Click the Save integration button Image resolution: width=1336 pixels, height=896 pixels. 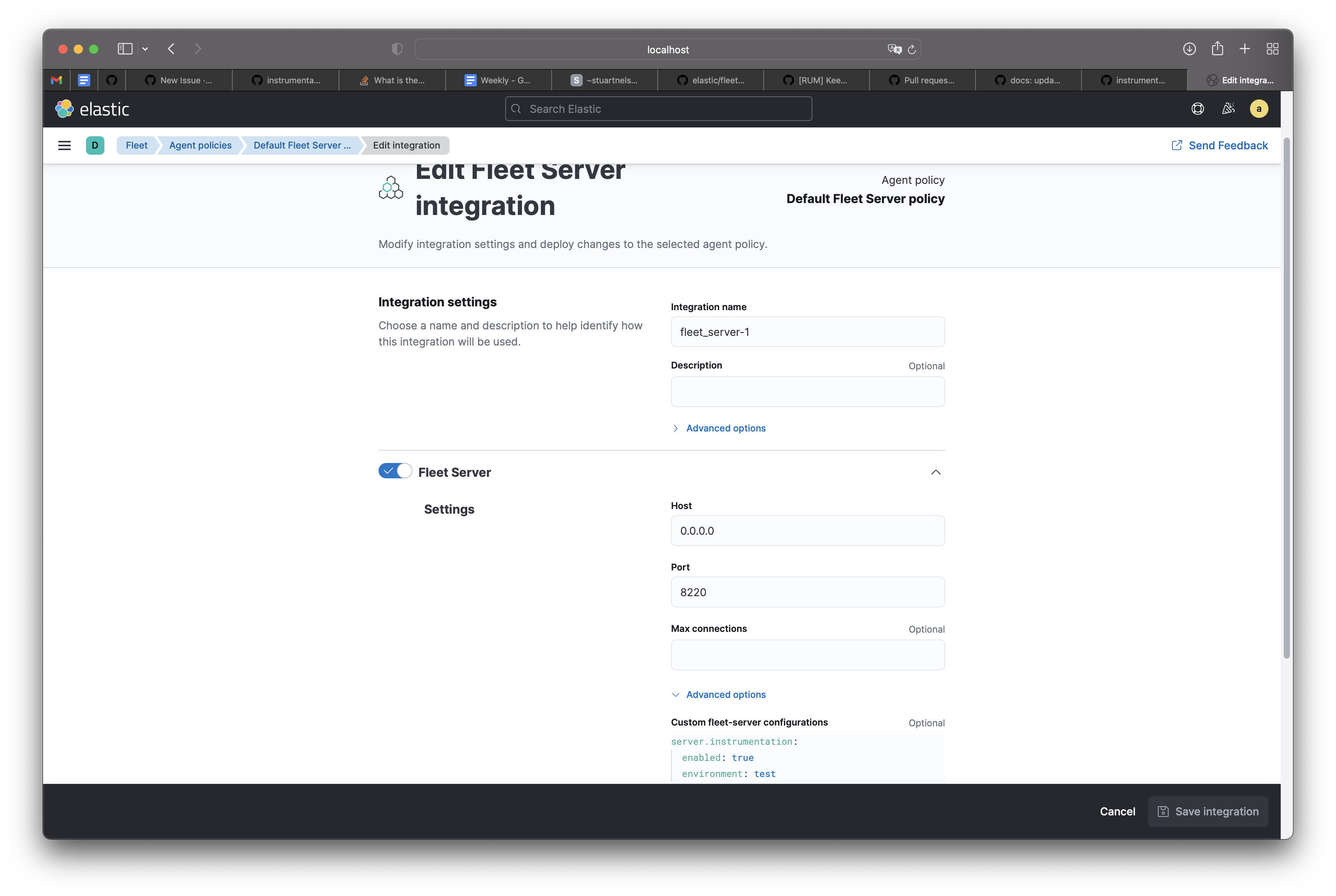click(x=1208, y=812)
